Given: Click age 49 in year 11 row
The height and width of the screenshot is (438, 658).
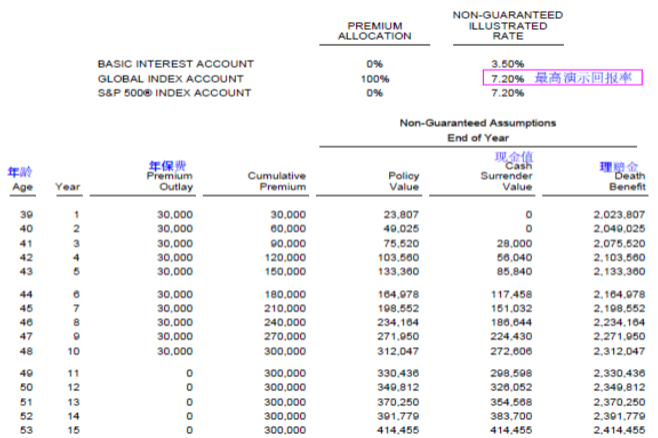Looking at the screenshot, I should point(26,373).
